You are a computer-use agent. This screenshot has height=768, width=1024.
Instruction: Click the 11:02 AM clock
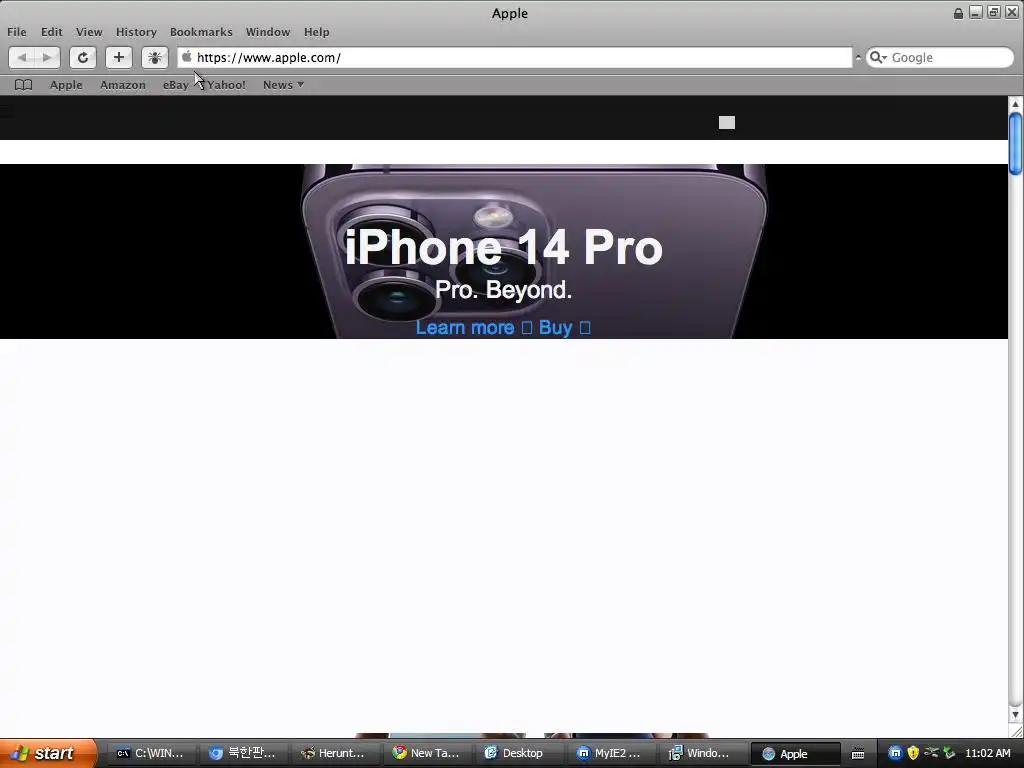pyautogui.click(x=987, y=753)
